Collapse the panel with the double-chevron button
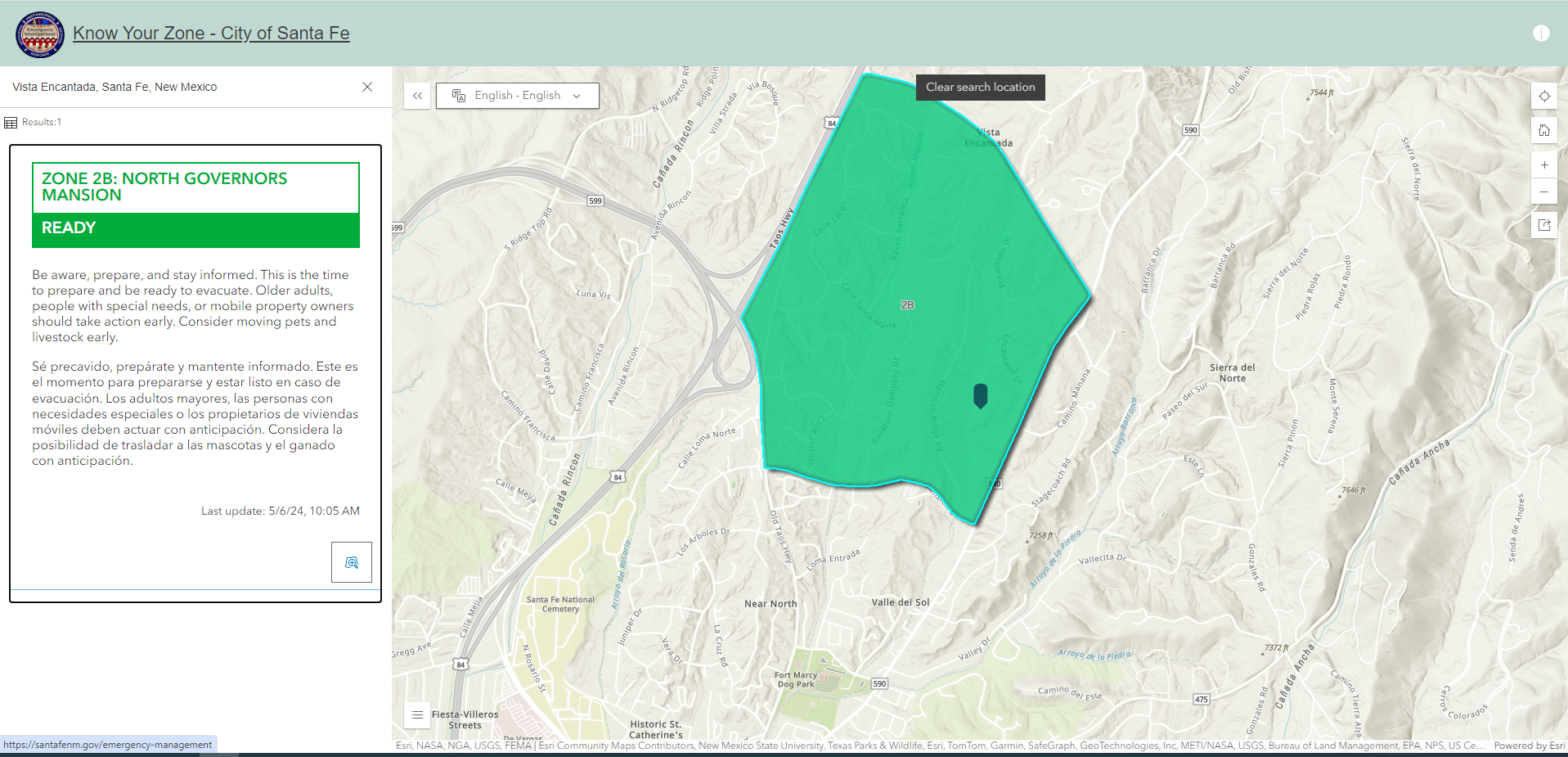 tap(417, 95)
